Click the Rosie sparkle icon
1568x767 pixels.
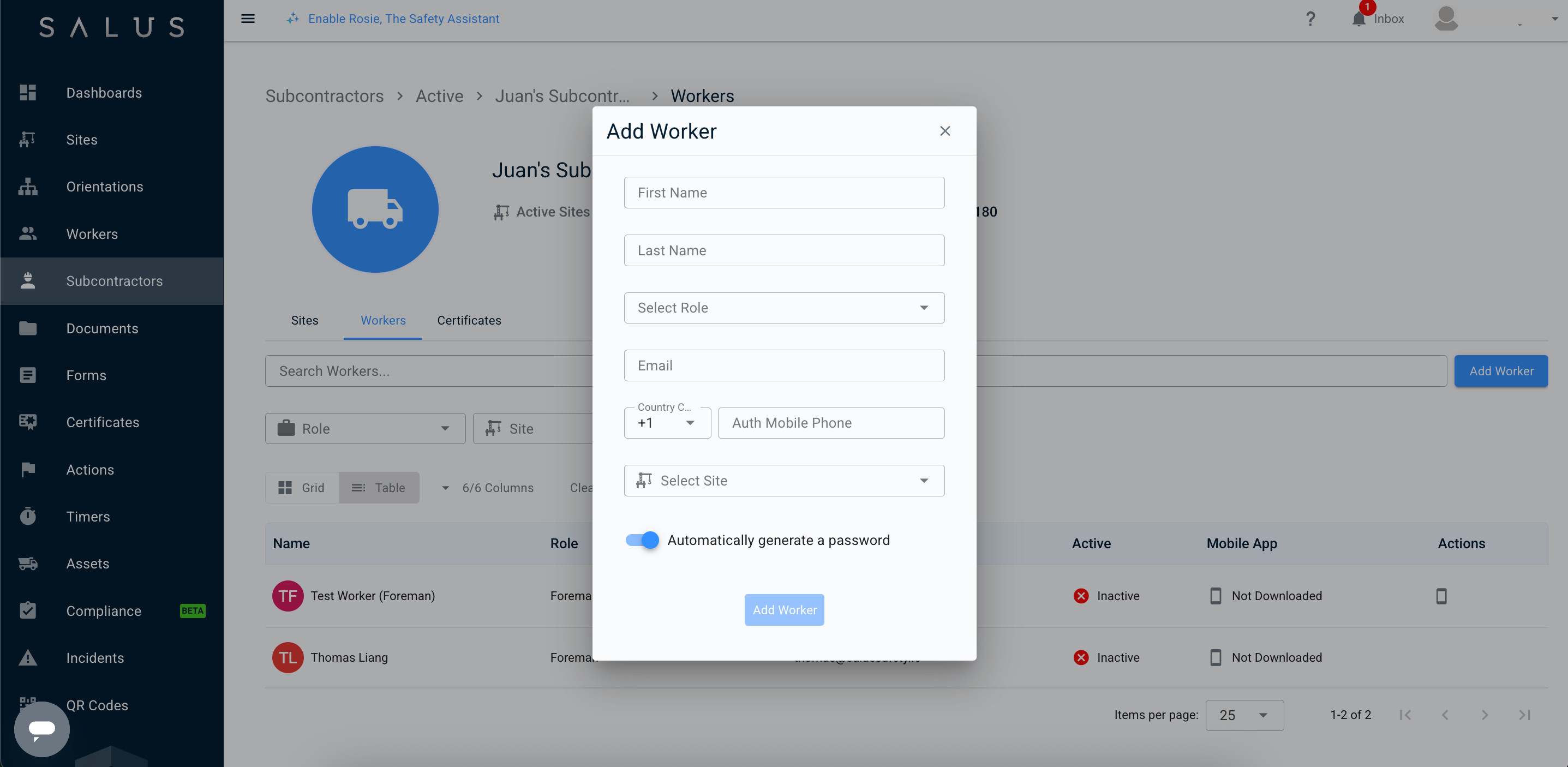[x=293, y=18]
